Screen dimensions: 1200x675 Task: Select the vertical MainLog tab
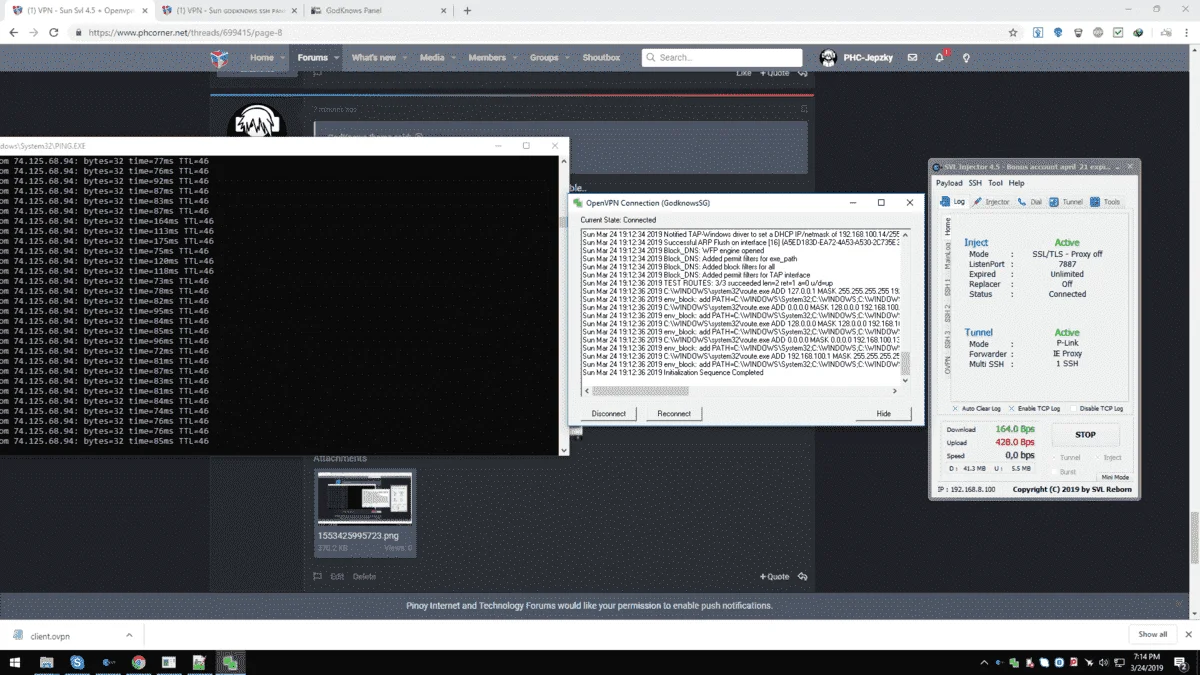948,257
